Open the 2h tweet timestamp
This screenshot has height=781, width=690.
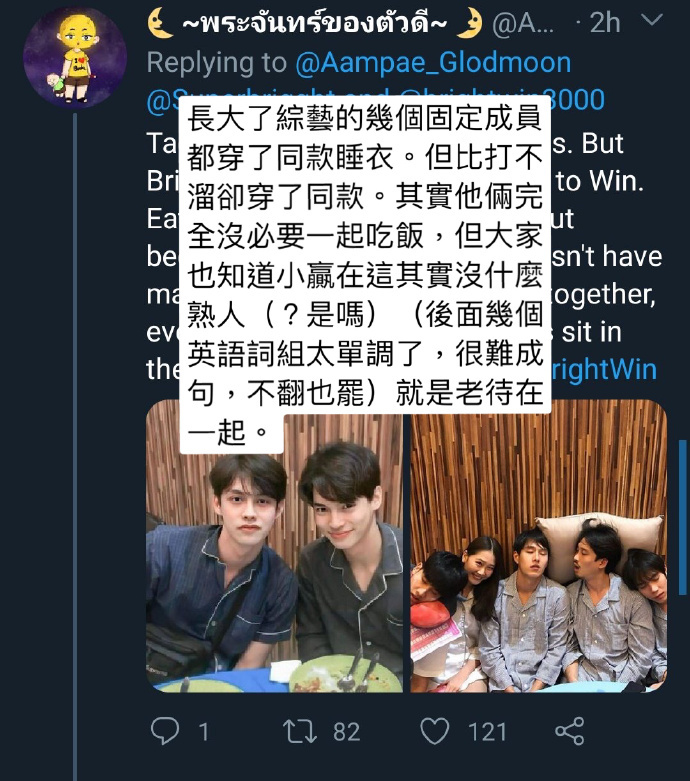[605, 23]
